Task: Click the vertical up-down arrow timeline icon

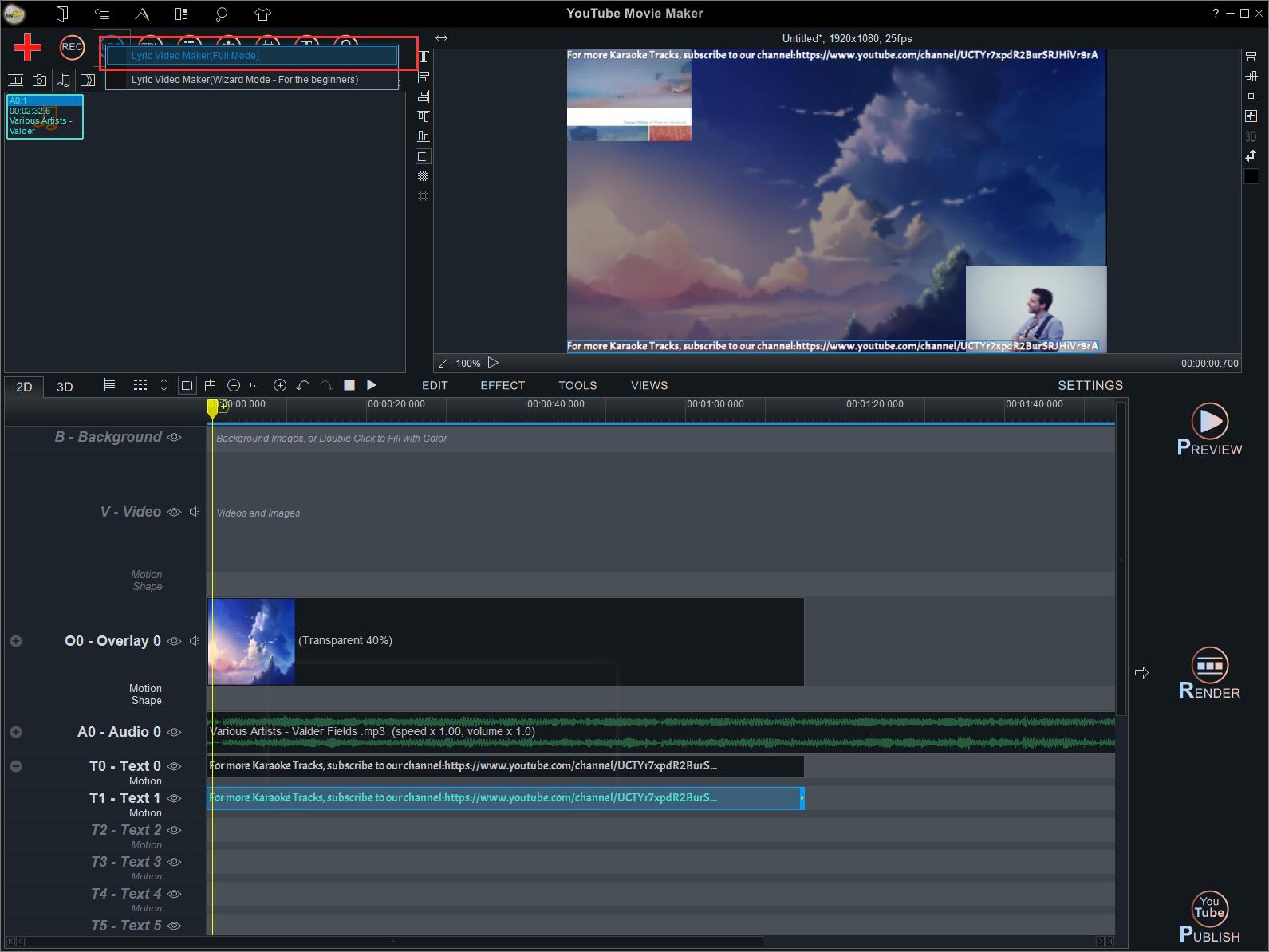Action: pos(164,385)
